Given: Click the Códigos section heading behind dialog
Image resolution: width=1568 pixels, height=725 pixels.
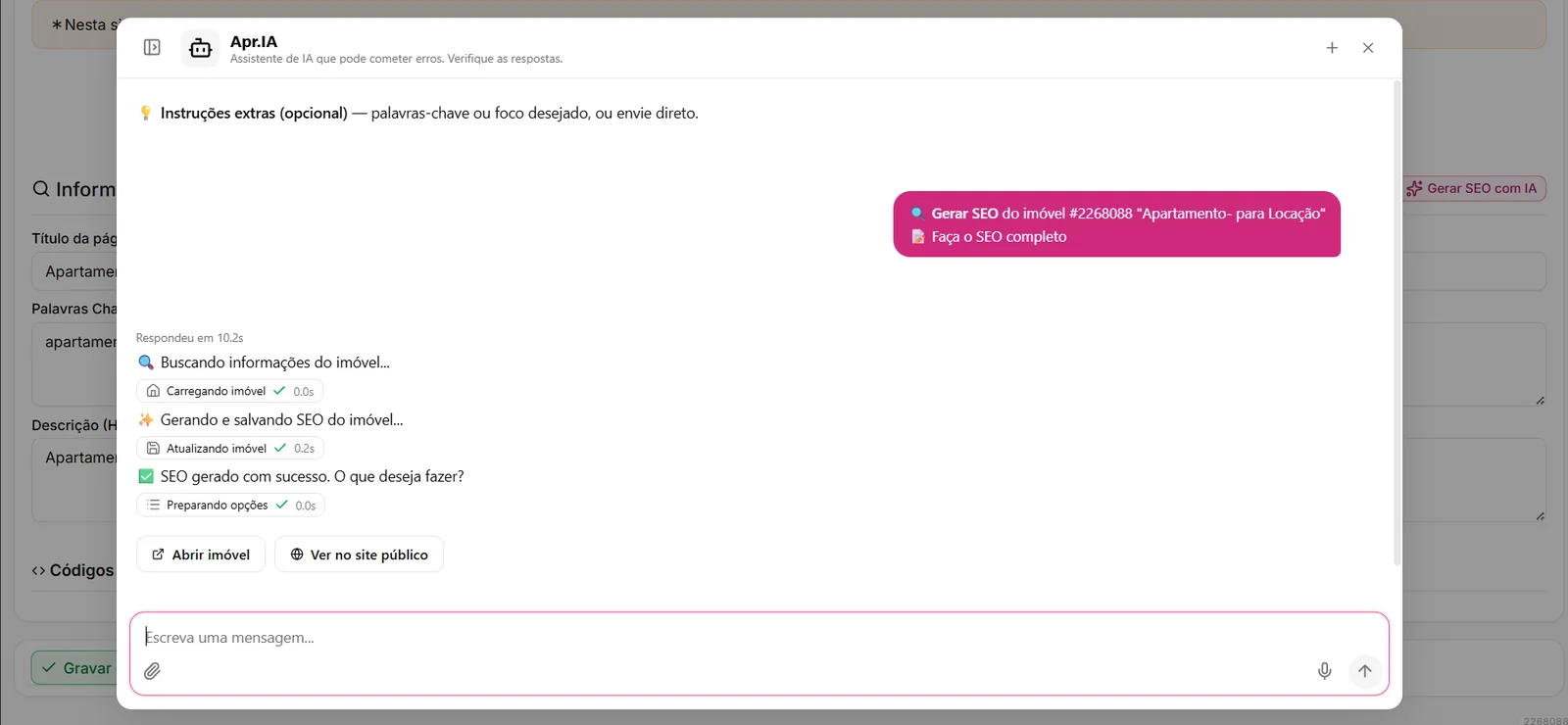Looking at the screenshot, I should (x=73, y=570).
